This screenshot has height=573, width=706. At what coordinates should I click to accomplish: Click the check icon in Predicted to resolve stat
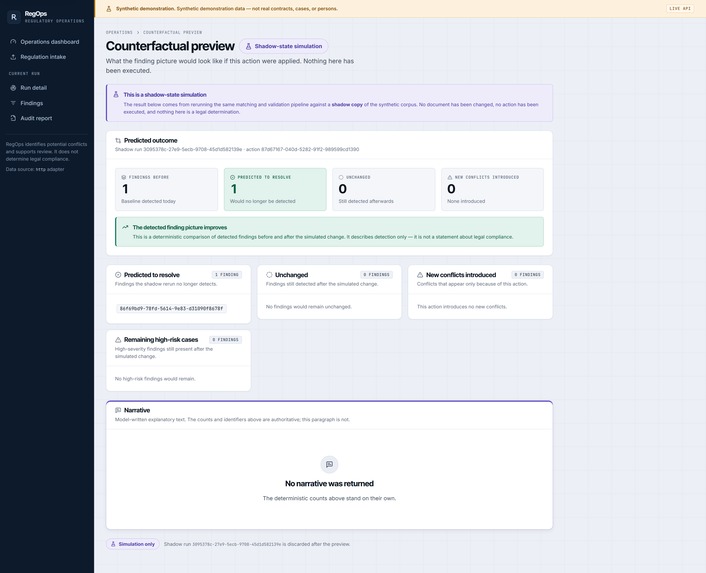[233, 177]
